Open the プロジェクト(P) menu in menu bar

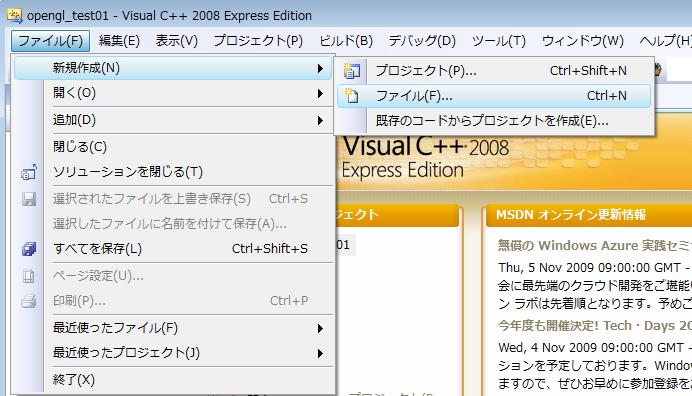click(x=258, y=41)
